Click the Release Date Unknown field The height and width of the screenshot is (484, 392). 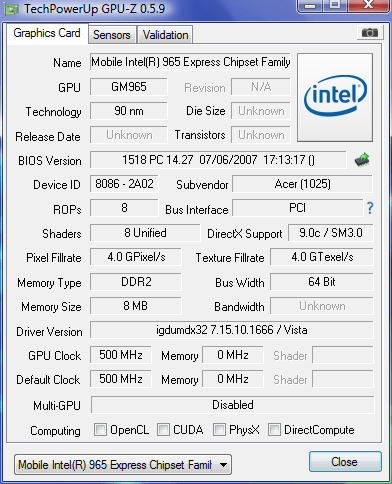pyautogui.click(x=129, y=135)
